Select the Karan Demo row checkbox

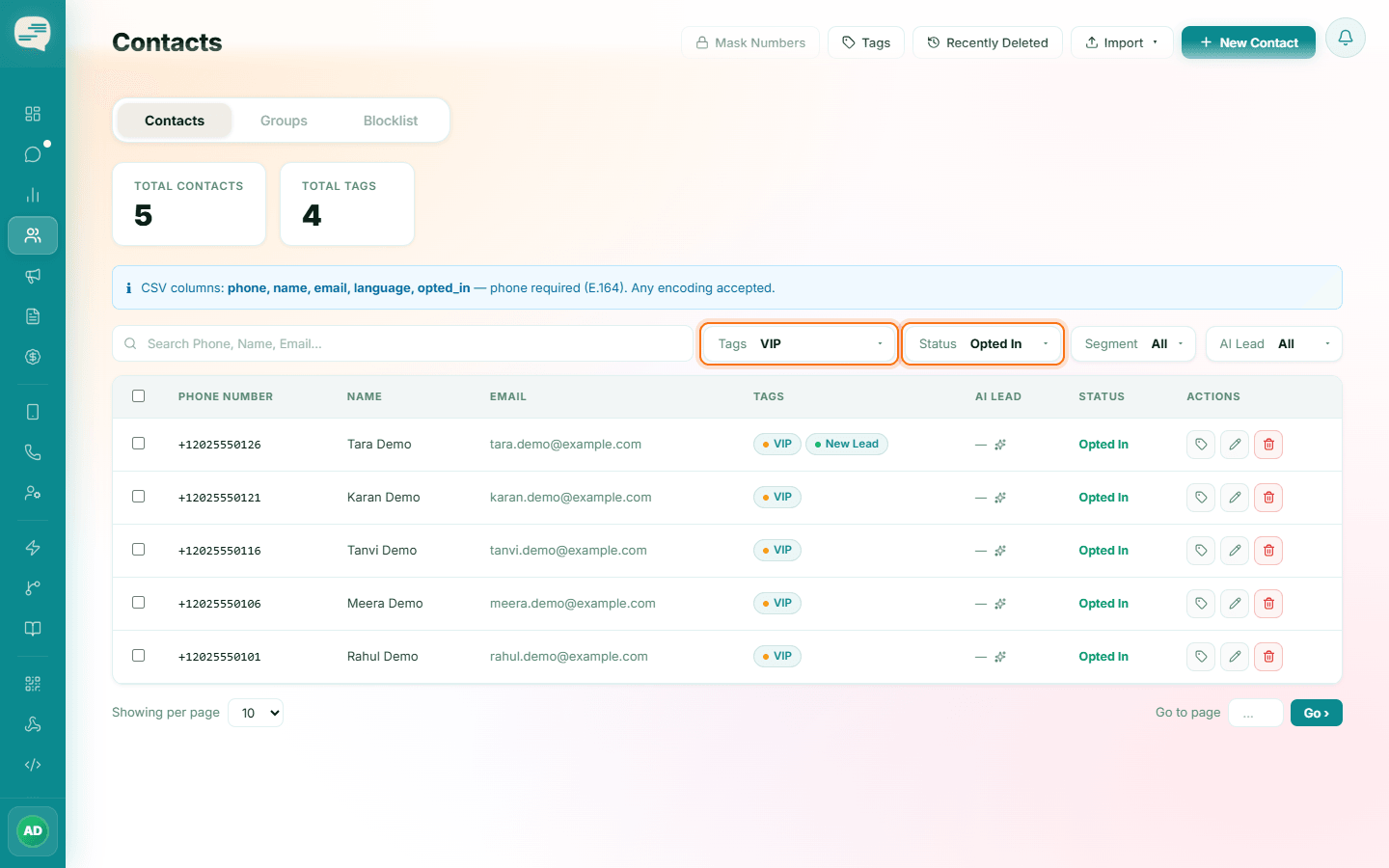point(138,497)
